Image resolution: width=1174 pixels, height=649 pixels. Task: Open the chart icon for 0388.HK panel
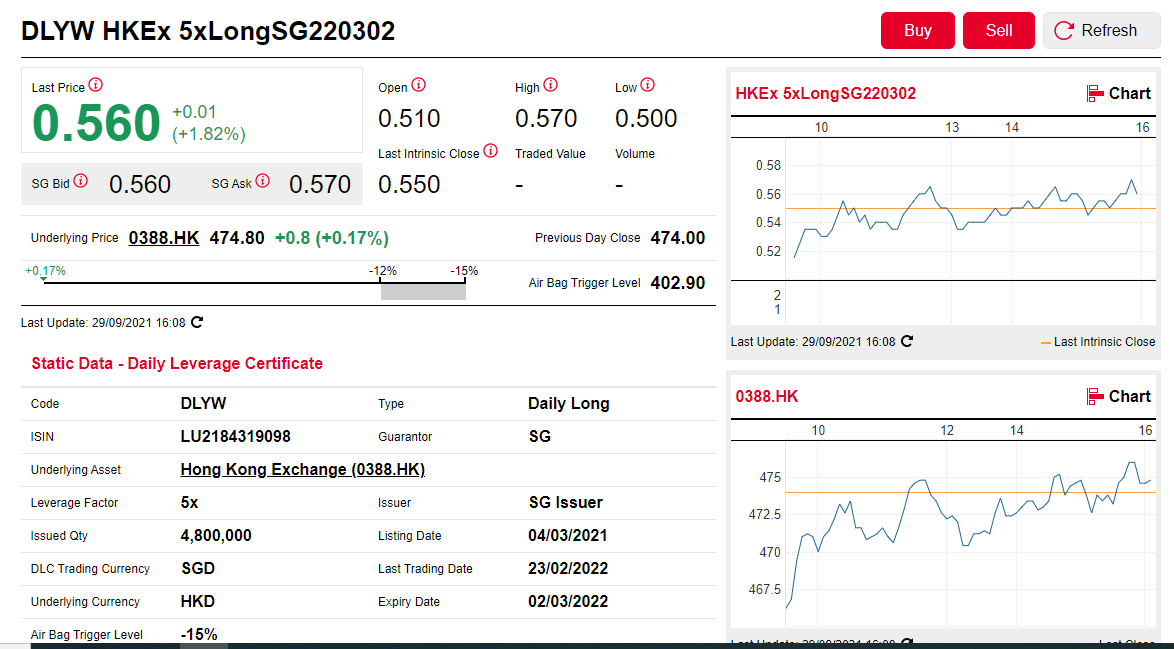(x=1095, y=397)
